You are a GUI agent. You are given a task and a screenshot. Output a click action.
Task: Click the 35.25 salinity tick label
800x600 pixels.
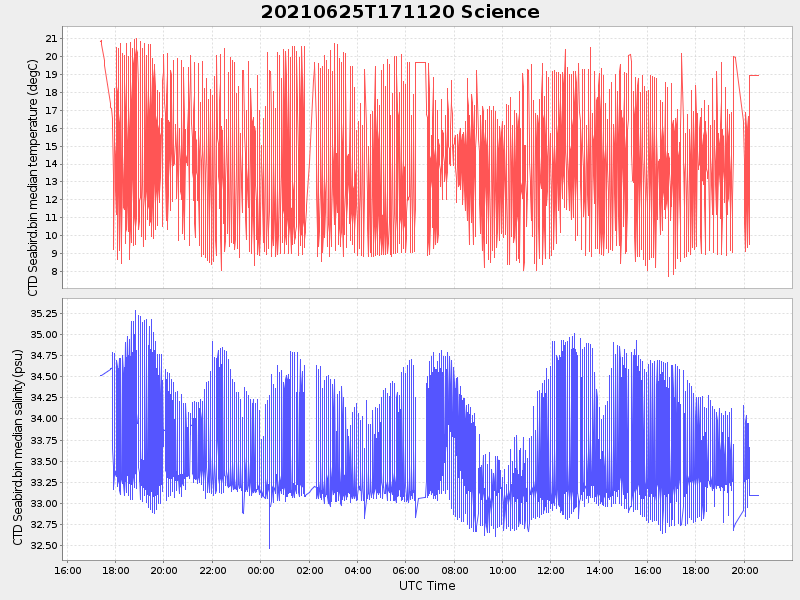pyautogui.click(x=43, y=313)
